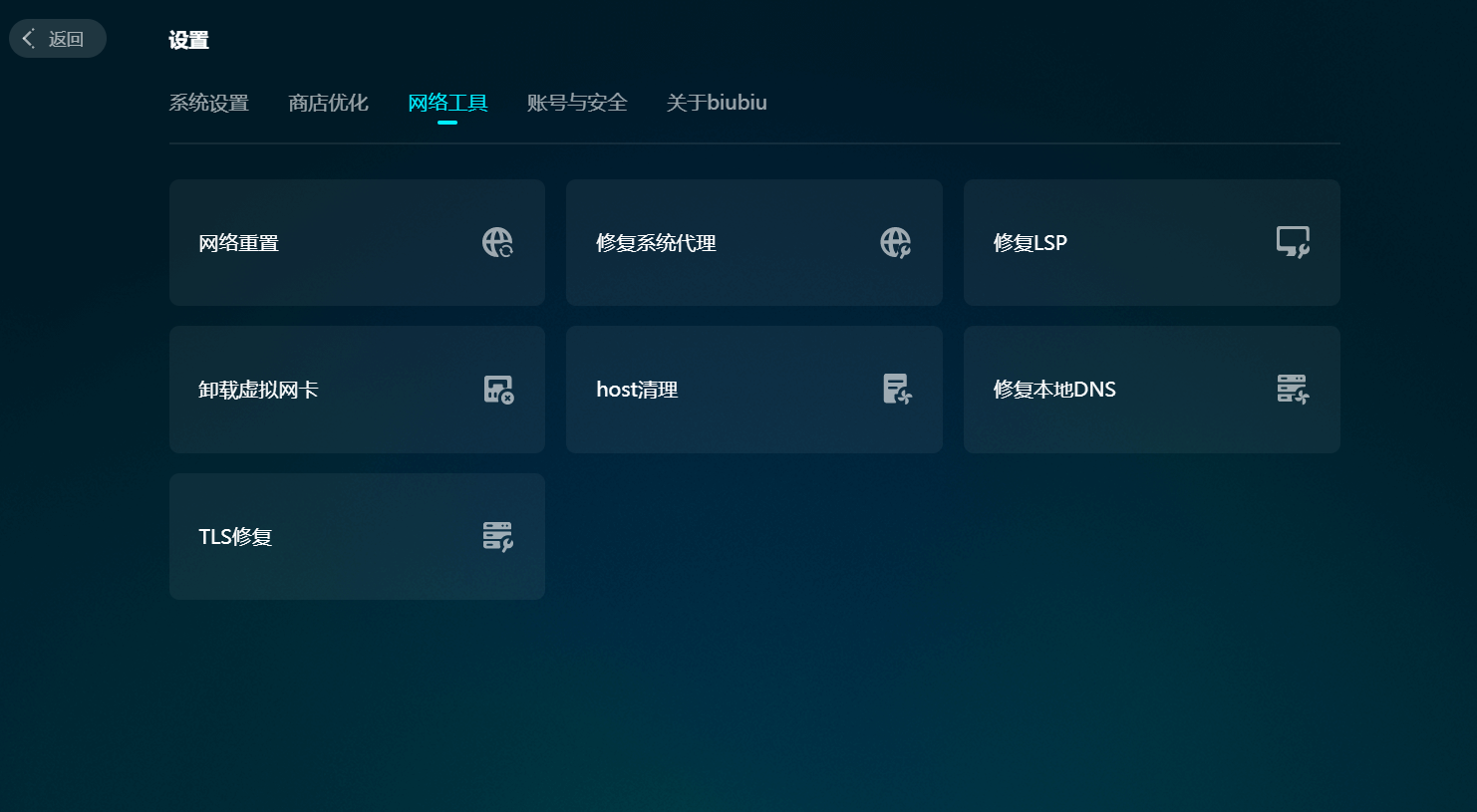
Task: Click the globe wrench icon on 修复系统代理
Action: click(x=895, y=242)
